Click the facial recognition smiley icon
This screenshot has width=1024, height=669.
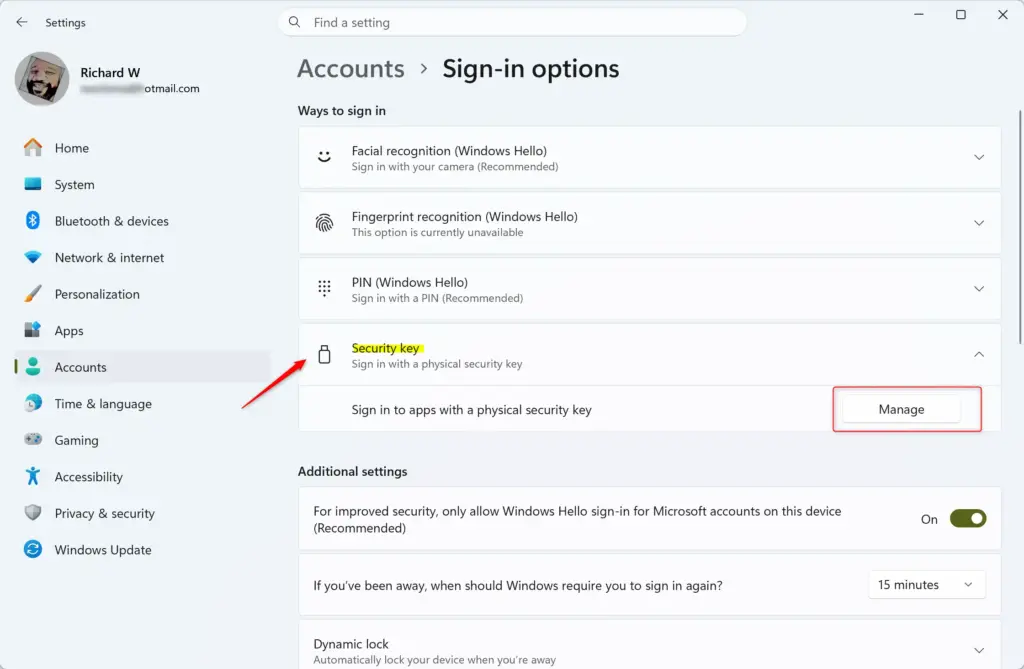pos(324,157)
